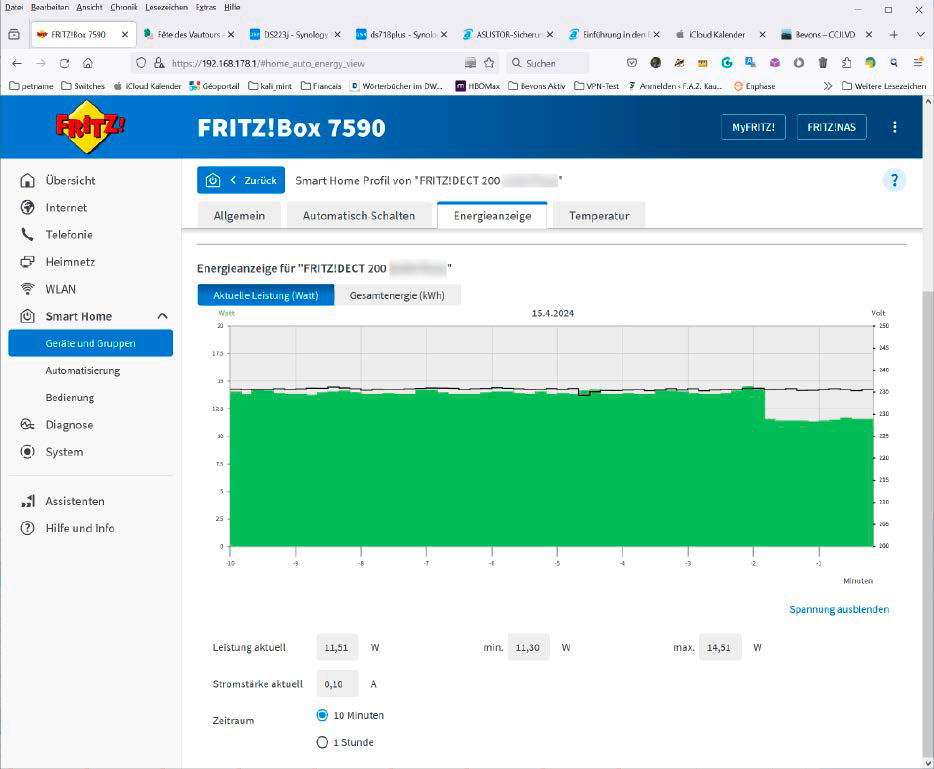Switch to ASUSTOR-Sicherung tab

pos(508,35)
